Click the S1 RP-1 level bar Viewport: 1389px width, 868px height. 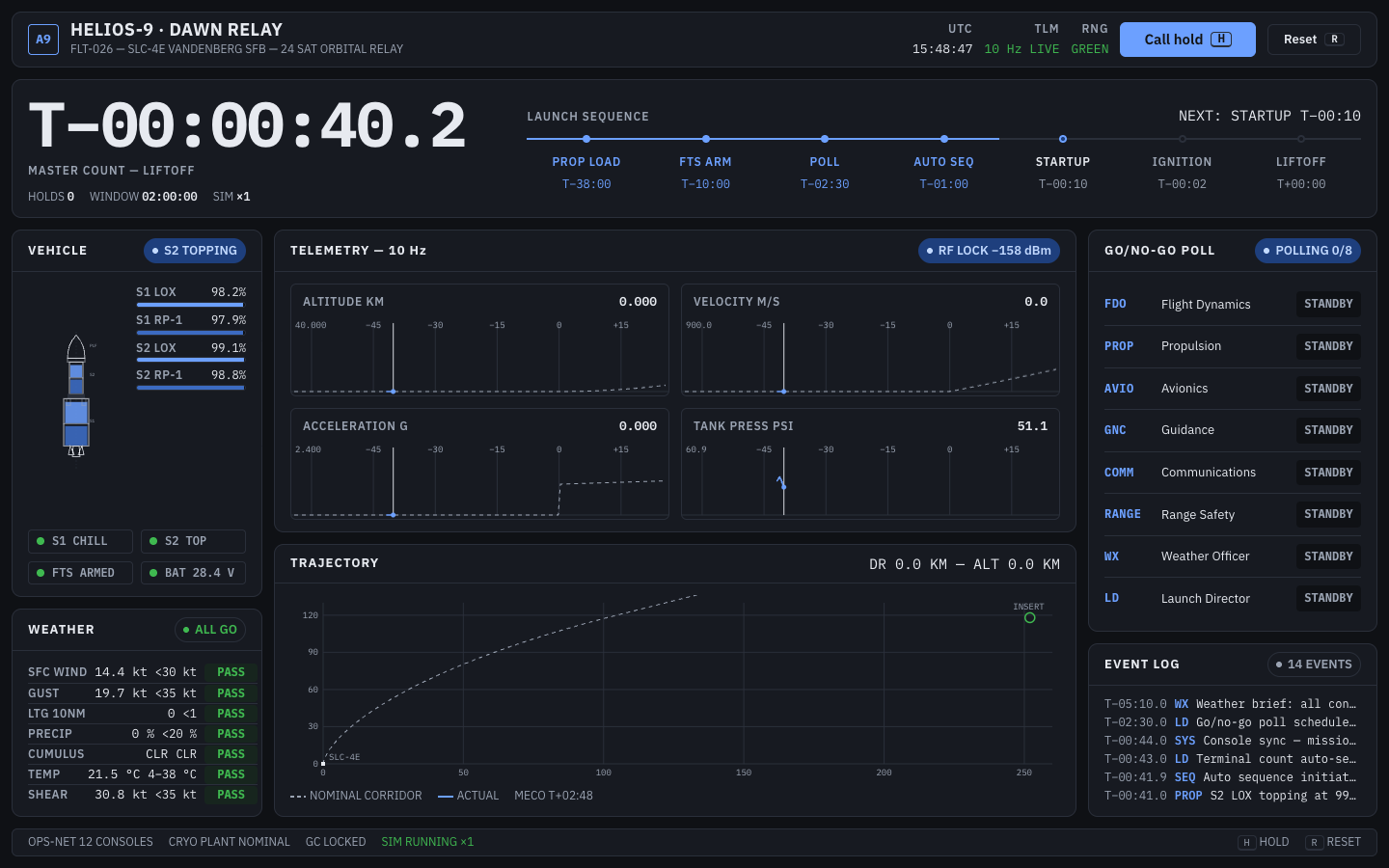(x=191, y=333)
